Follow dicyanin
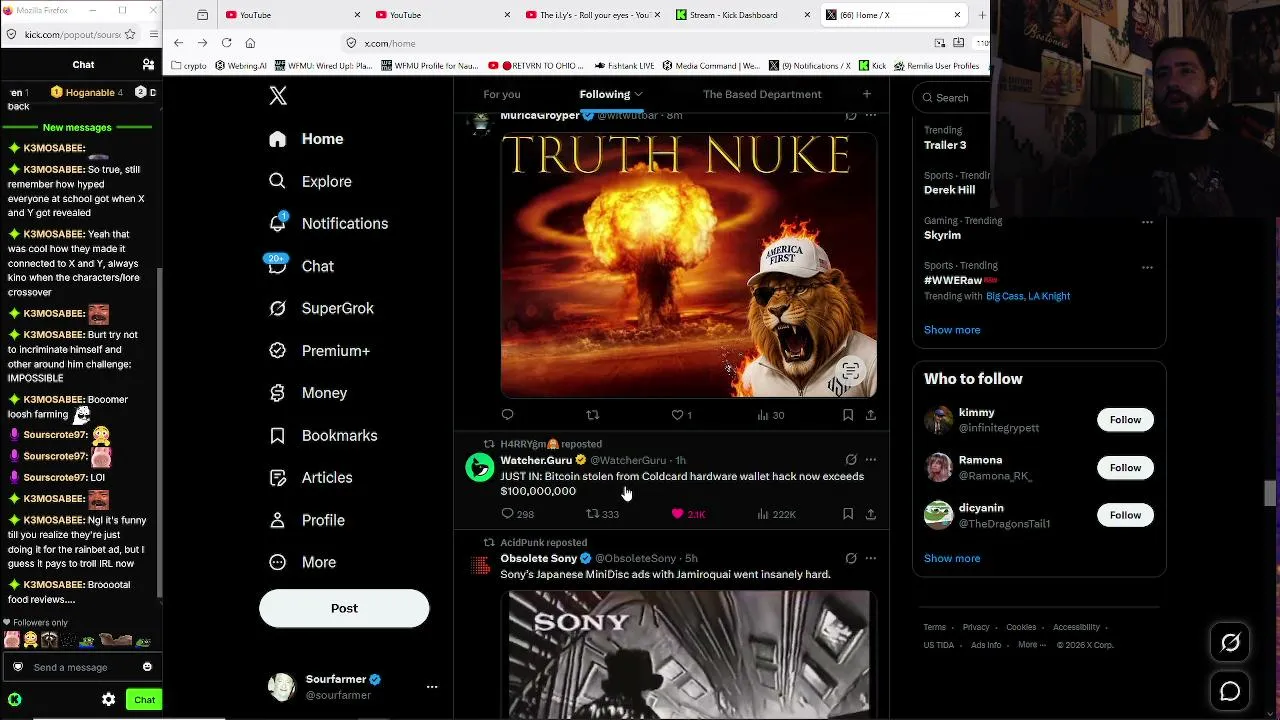 tap(1125, 515)
